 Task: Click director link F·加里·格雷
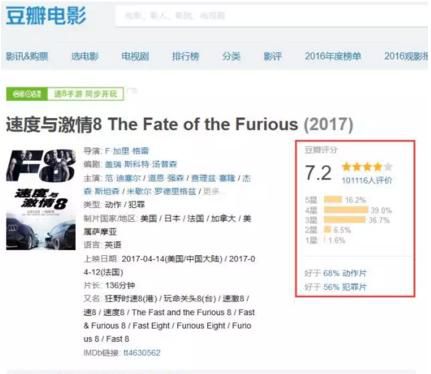[x=127, y=151]
